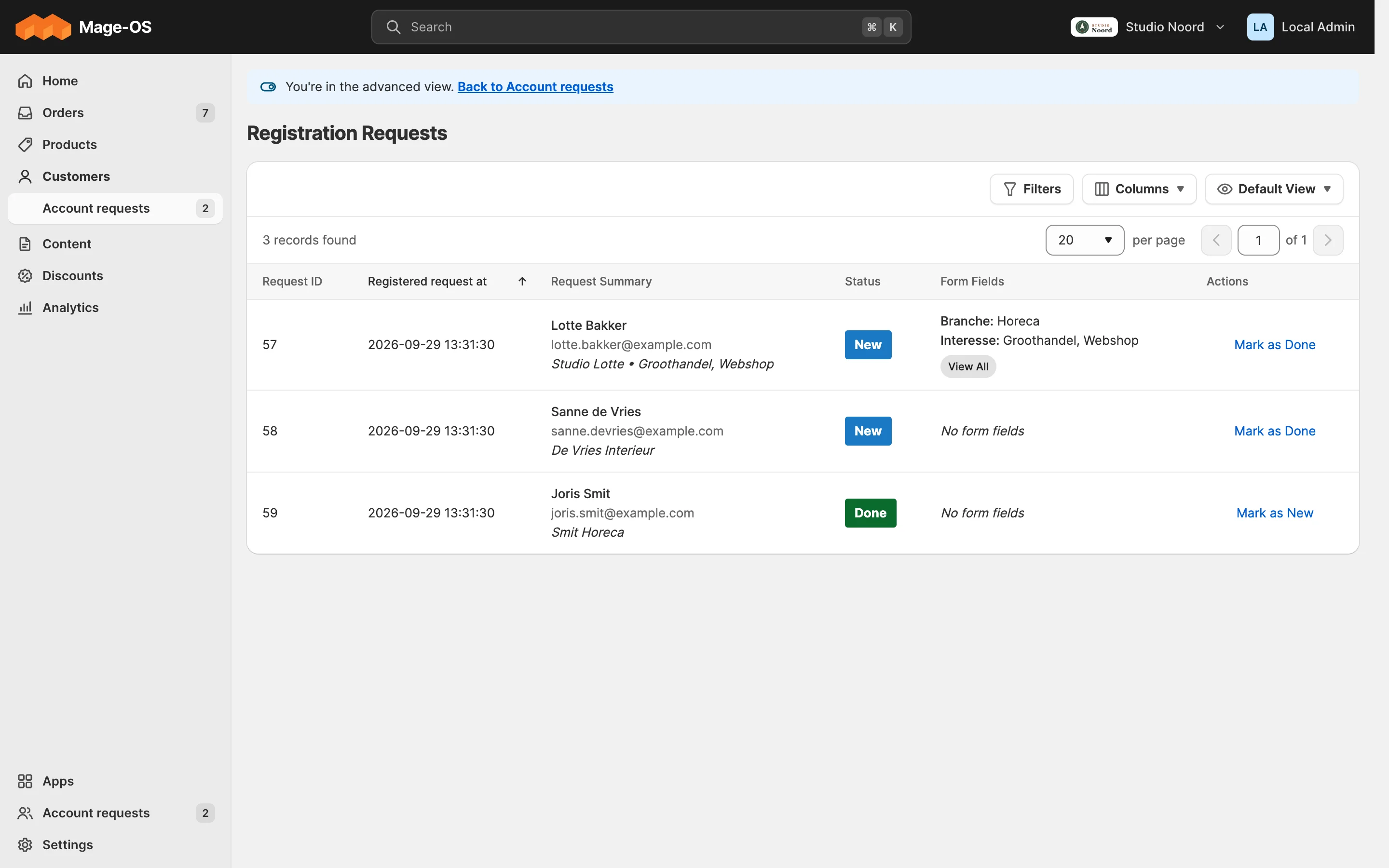Open the Local Admin user menu
Viewport: 1389px width, 868px height.
1301,27
